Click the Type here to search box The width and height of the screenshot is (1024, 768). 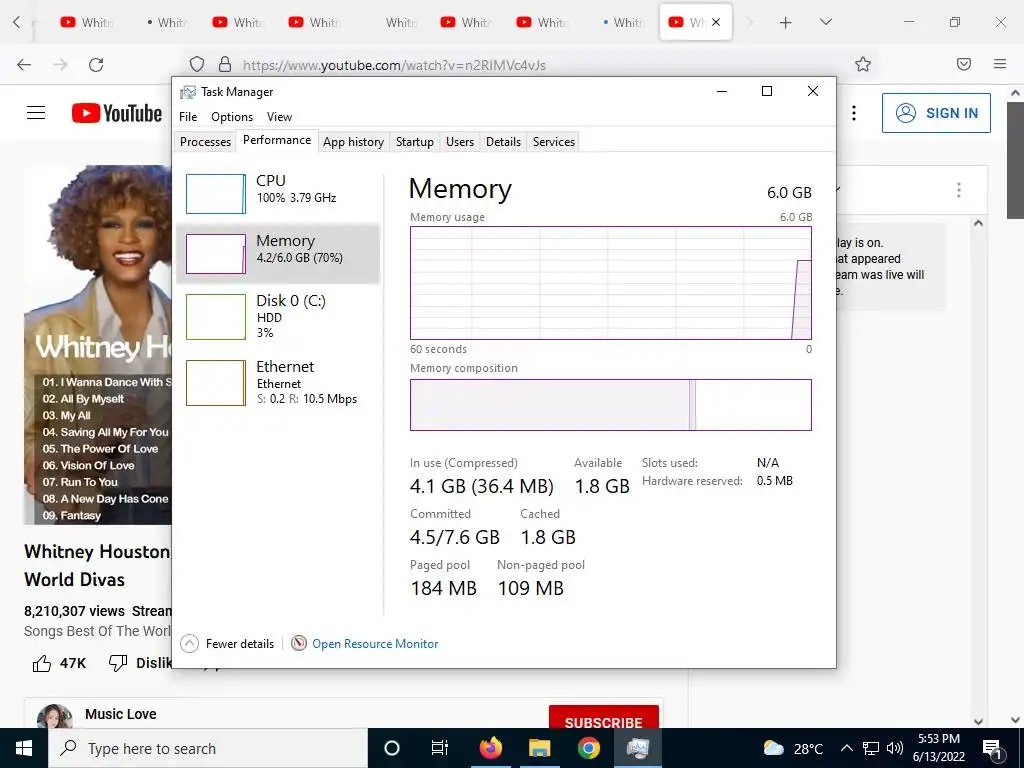pyautogui.click(x=208, y=748)
